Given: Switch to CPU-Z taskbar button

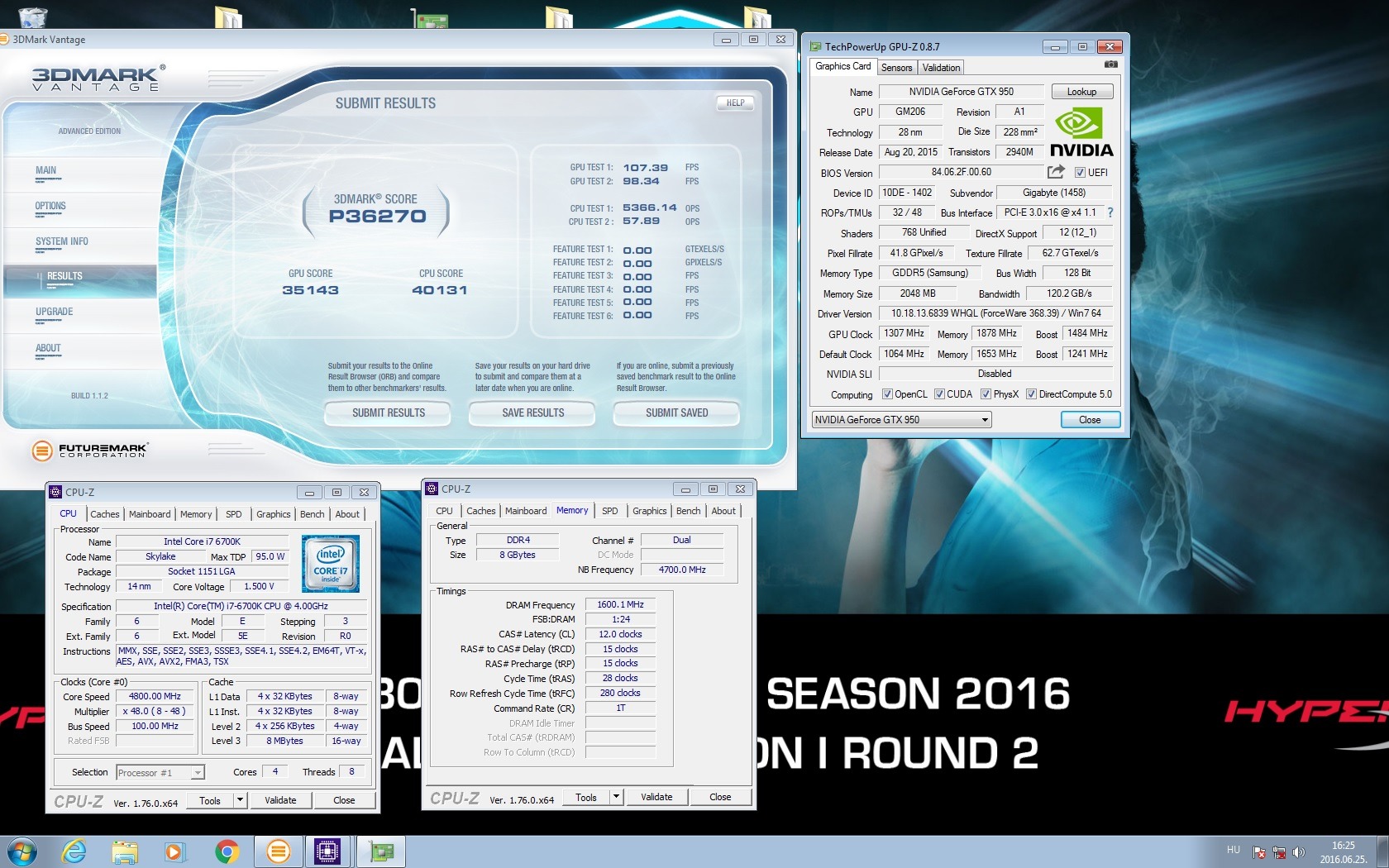Looking at the screenshot, I should click(x=328, y=851).
